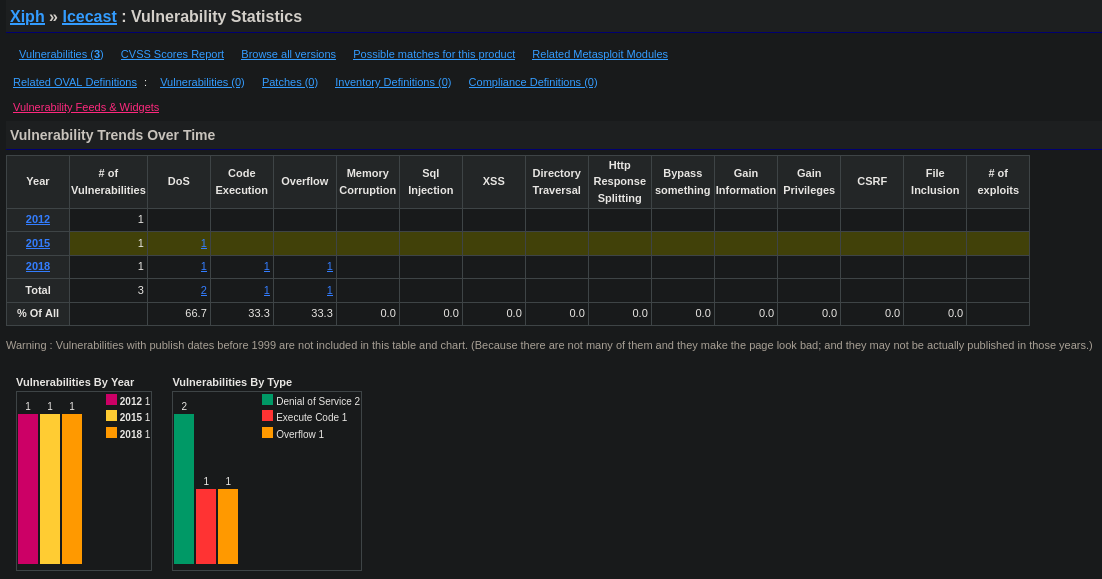1102x579 pixels.
Task: Click the yellow 2015 bar in the By Year chart
Action: [x=50, y=489]
